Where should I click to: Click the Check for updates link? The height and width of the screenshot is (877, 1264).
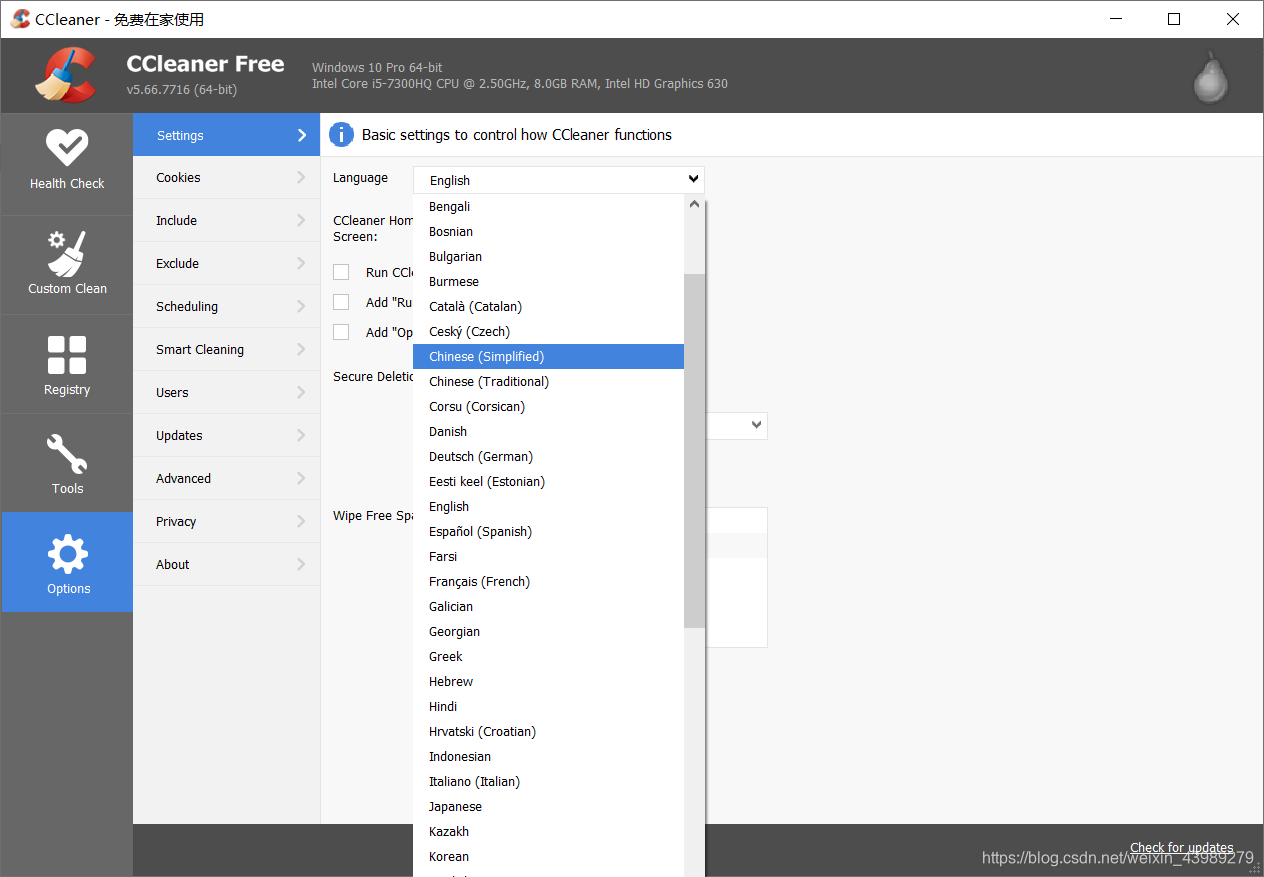(x=1181, y=848)
